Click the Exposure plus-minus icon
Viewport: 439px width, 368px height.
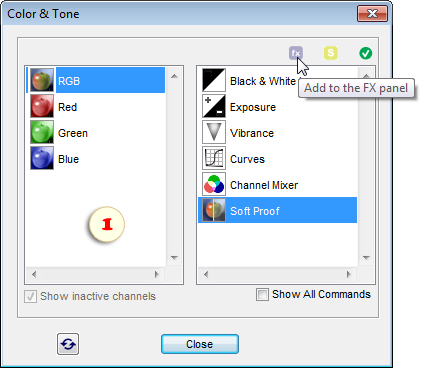(214, 106)
